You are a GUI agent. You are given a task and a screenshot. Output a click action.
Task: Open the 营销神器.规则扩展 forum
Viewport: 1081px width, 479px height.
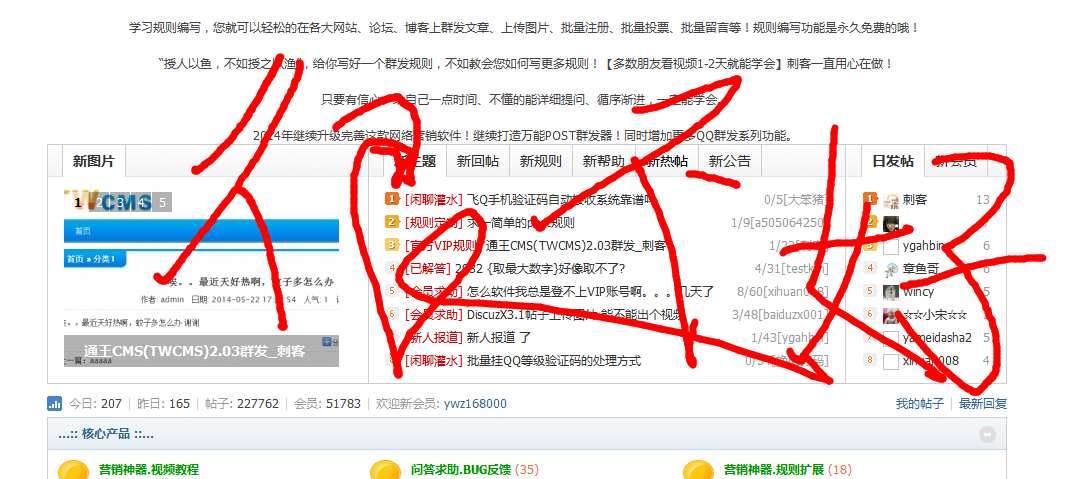pos(774,469)
